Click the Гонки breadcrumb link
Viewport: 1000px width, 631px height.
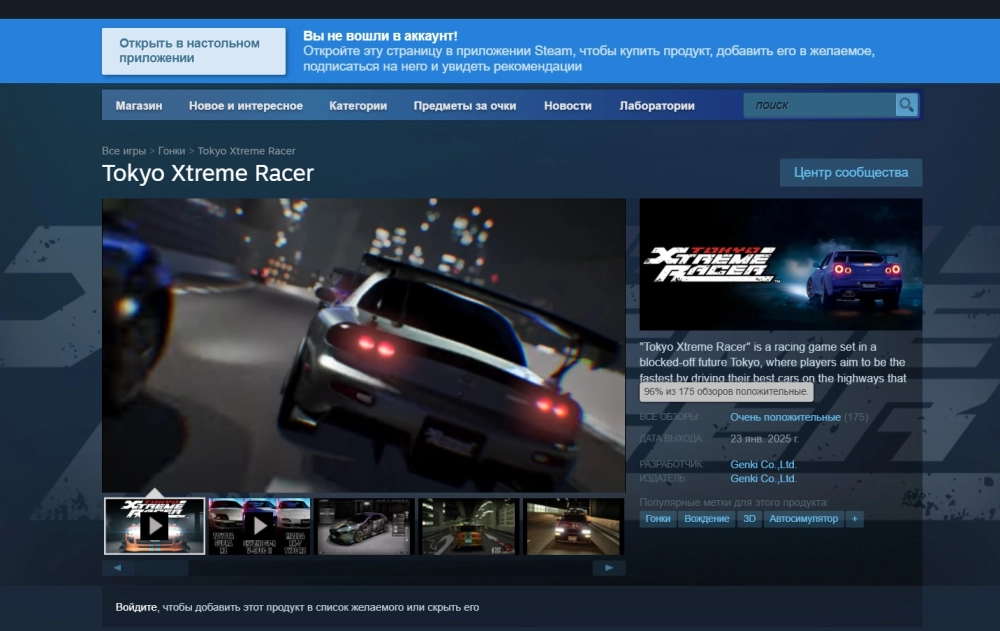point(171,151)
